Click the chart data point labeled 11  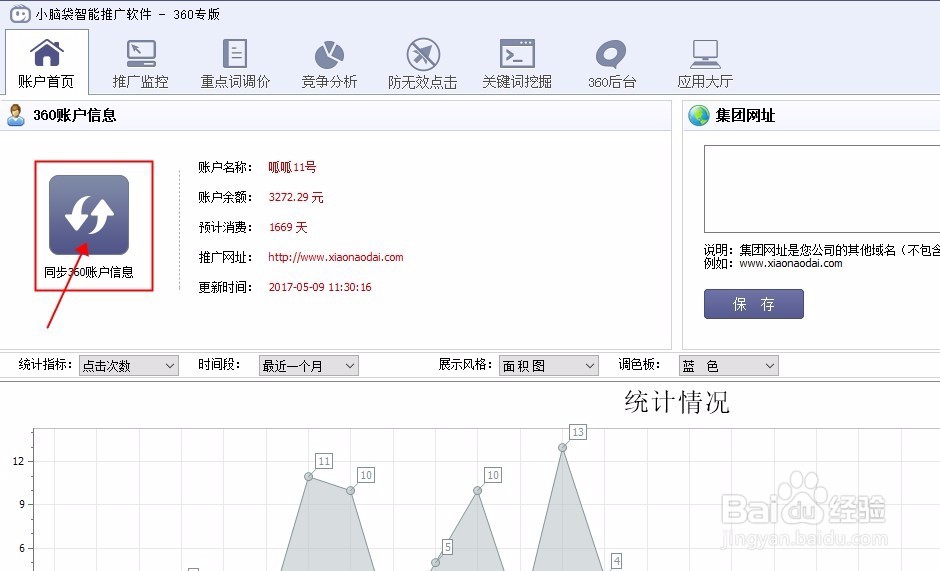[308, 476]
